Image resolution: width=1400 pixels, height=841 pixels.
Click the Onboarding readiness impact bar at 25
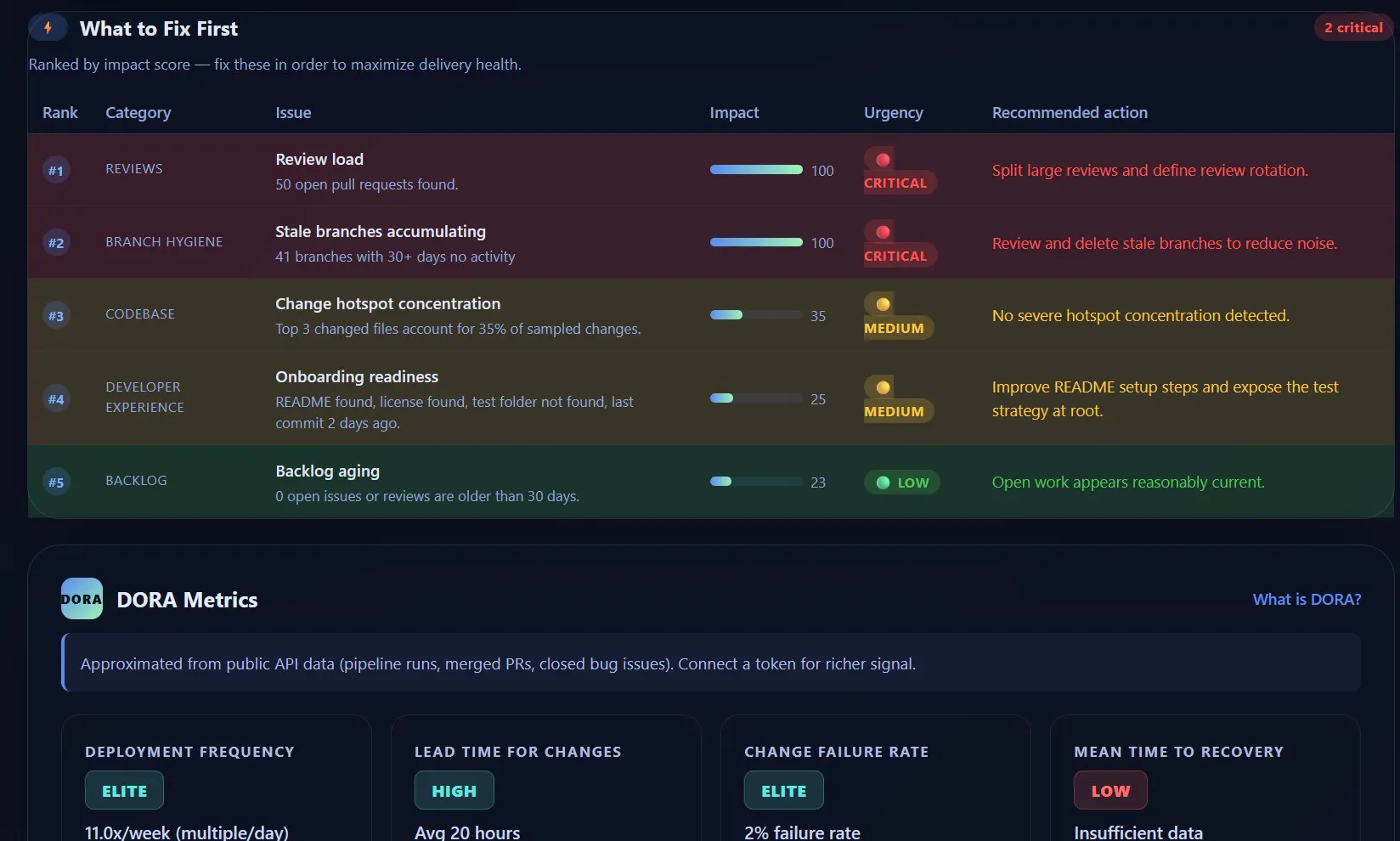[756, 398]
